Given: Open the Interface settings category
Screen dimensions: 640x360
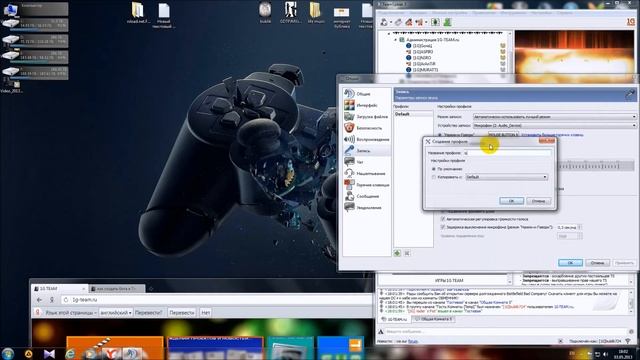Looking at the screenshot, I should pos(366,105).
